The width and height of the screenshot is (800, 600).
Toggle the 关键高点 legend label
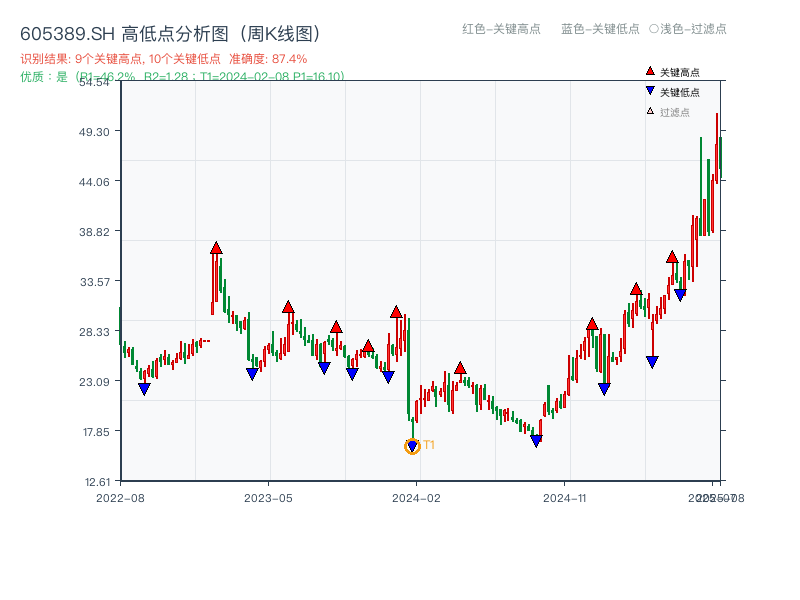[680, 72]
